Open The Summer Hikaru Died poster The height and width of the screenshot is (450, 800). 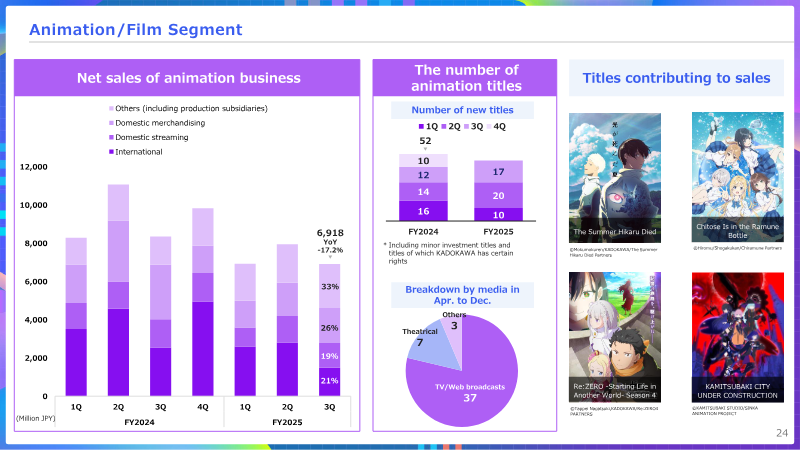tap(615, 178)
